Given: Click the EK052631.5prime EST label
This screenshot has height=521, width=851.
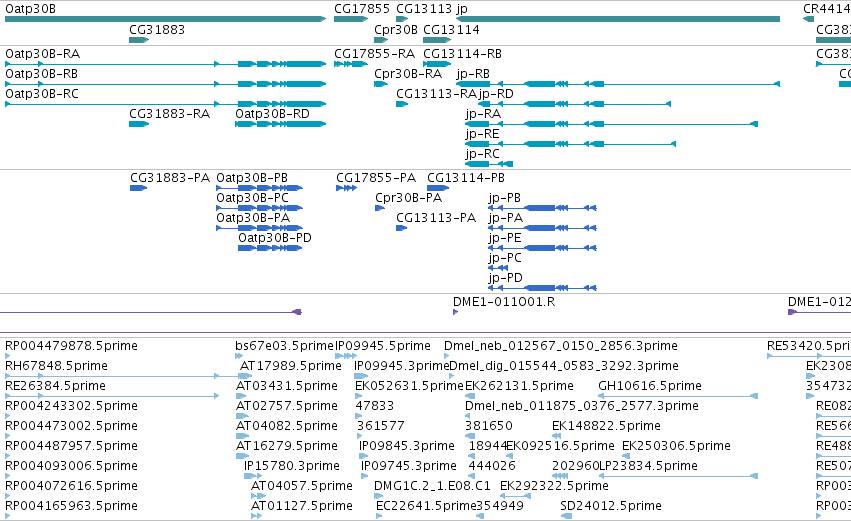Looking at the screenshot, I should (409, 386).
